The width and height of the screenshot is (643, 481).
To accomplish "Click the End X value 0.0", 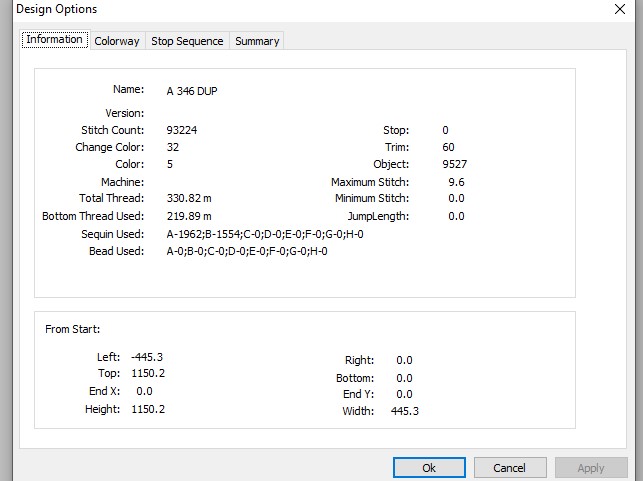I will (x=144, y=391).
